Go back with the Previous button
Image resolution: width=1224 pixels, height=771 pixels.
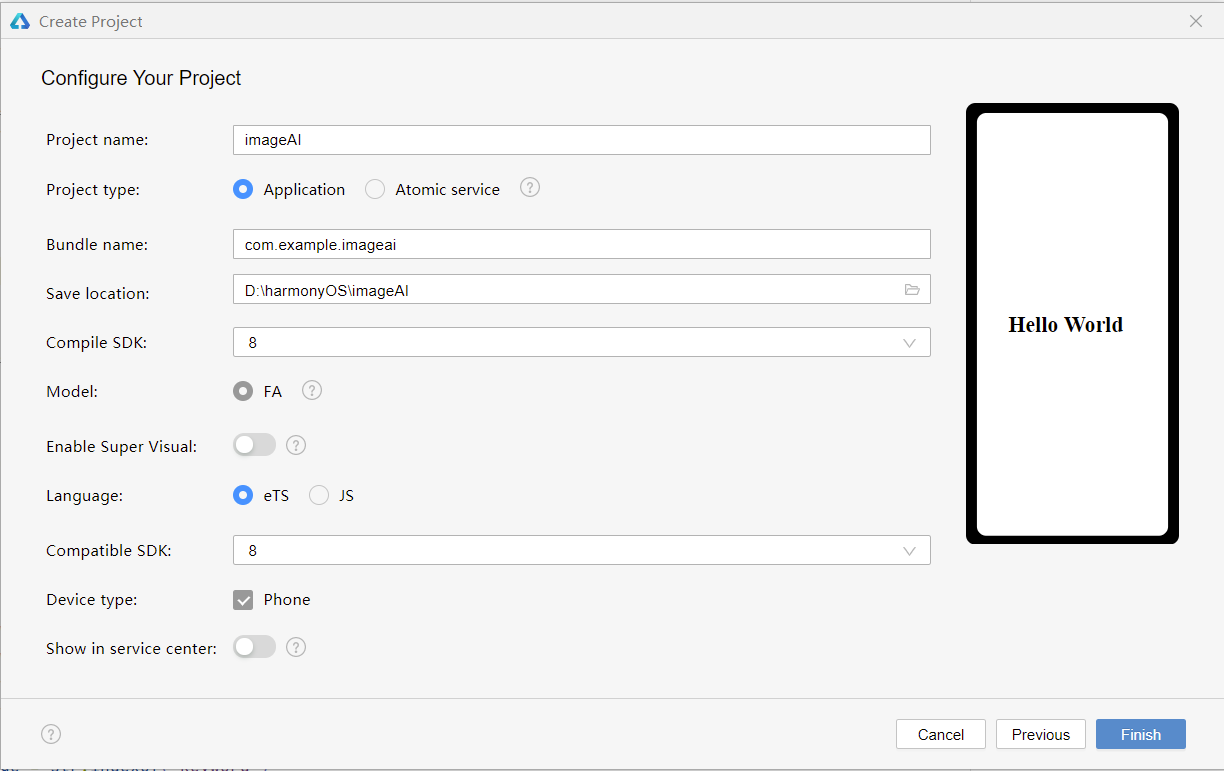[x=1040, y=734]
